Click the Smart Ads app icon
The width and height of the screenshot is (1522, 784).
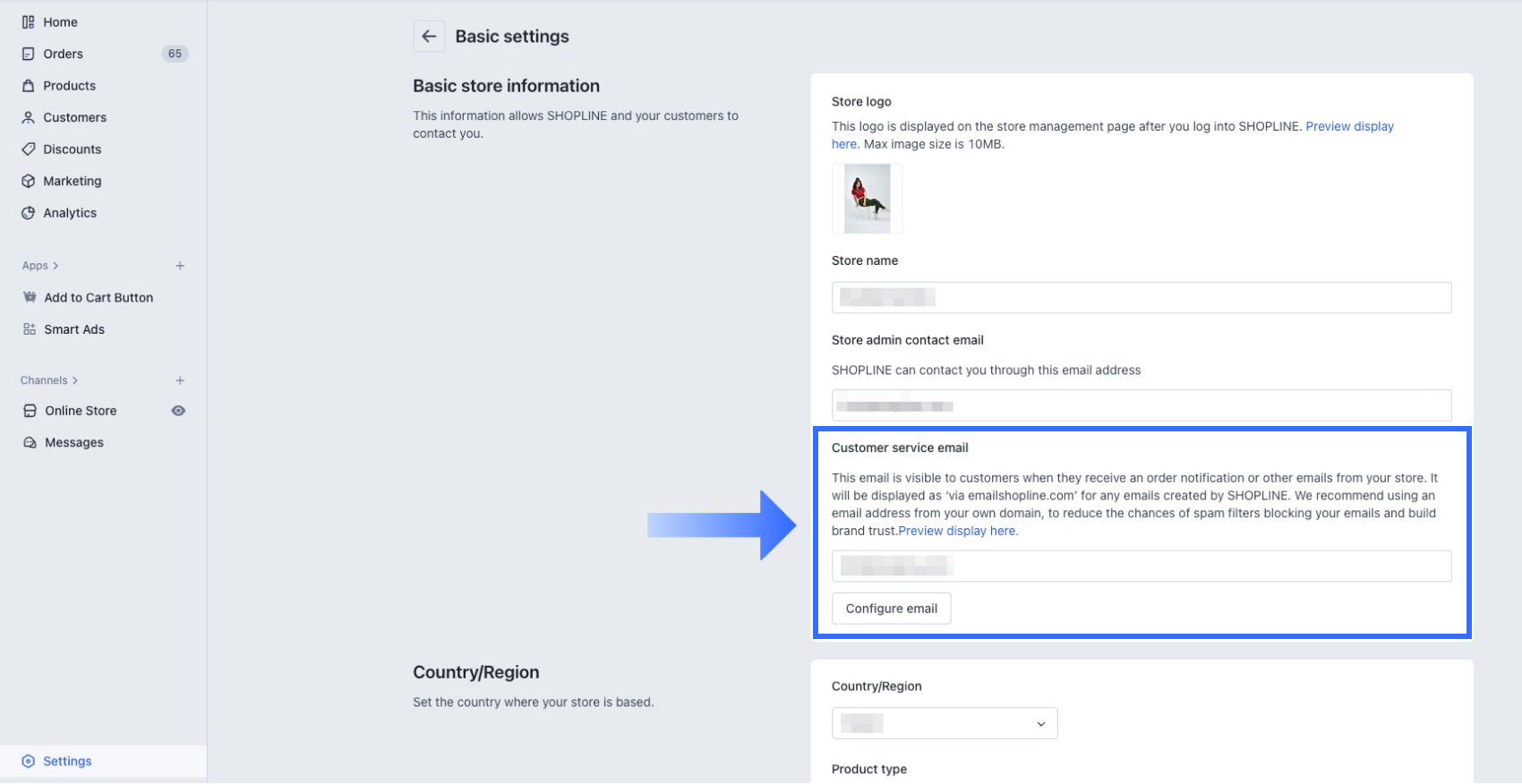[30, 329]
